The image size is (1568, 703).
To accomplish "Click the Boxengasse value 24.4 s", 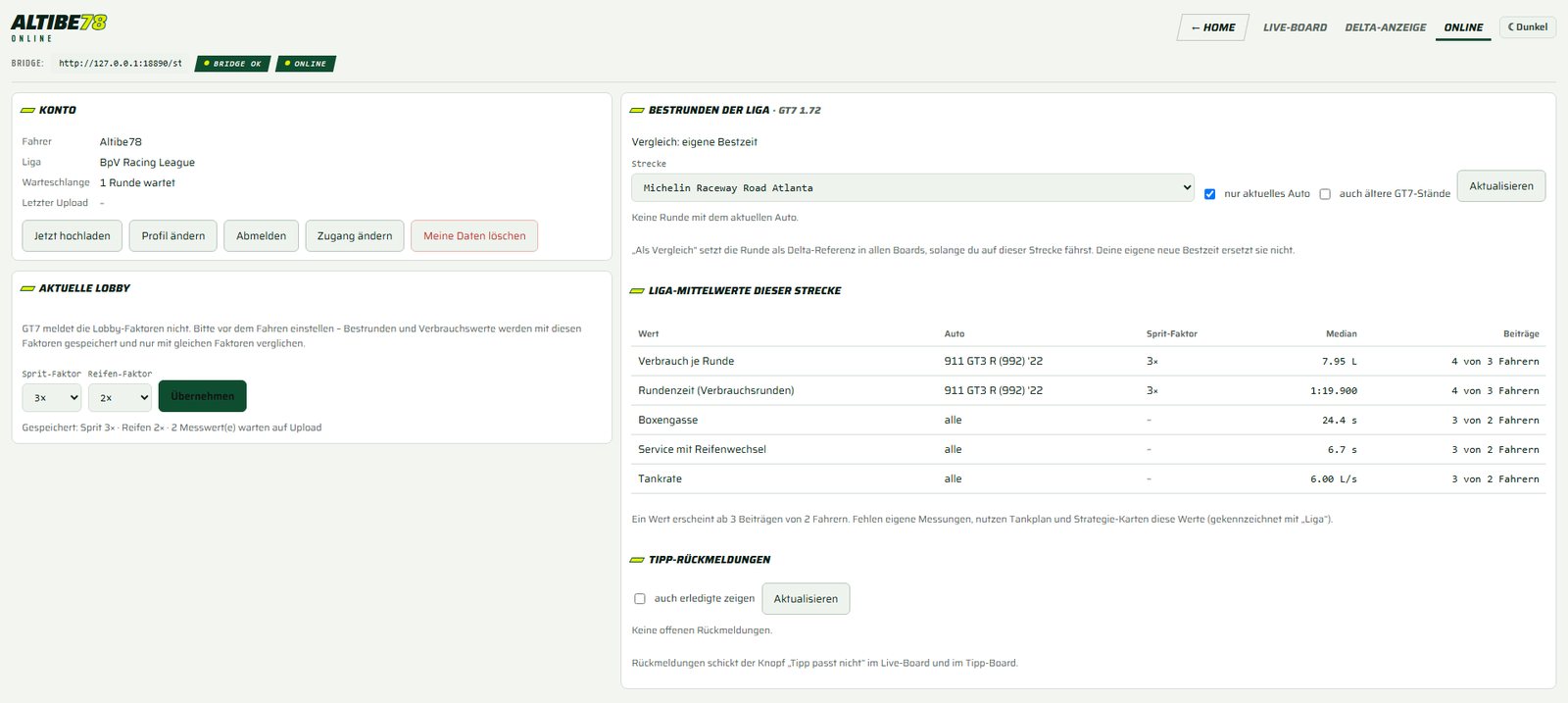I will coord(1340,420).
